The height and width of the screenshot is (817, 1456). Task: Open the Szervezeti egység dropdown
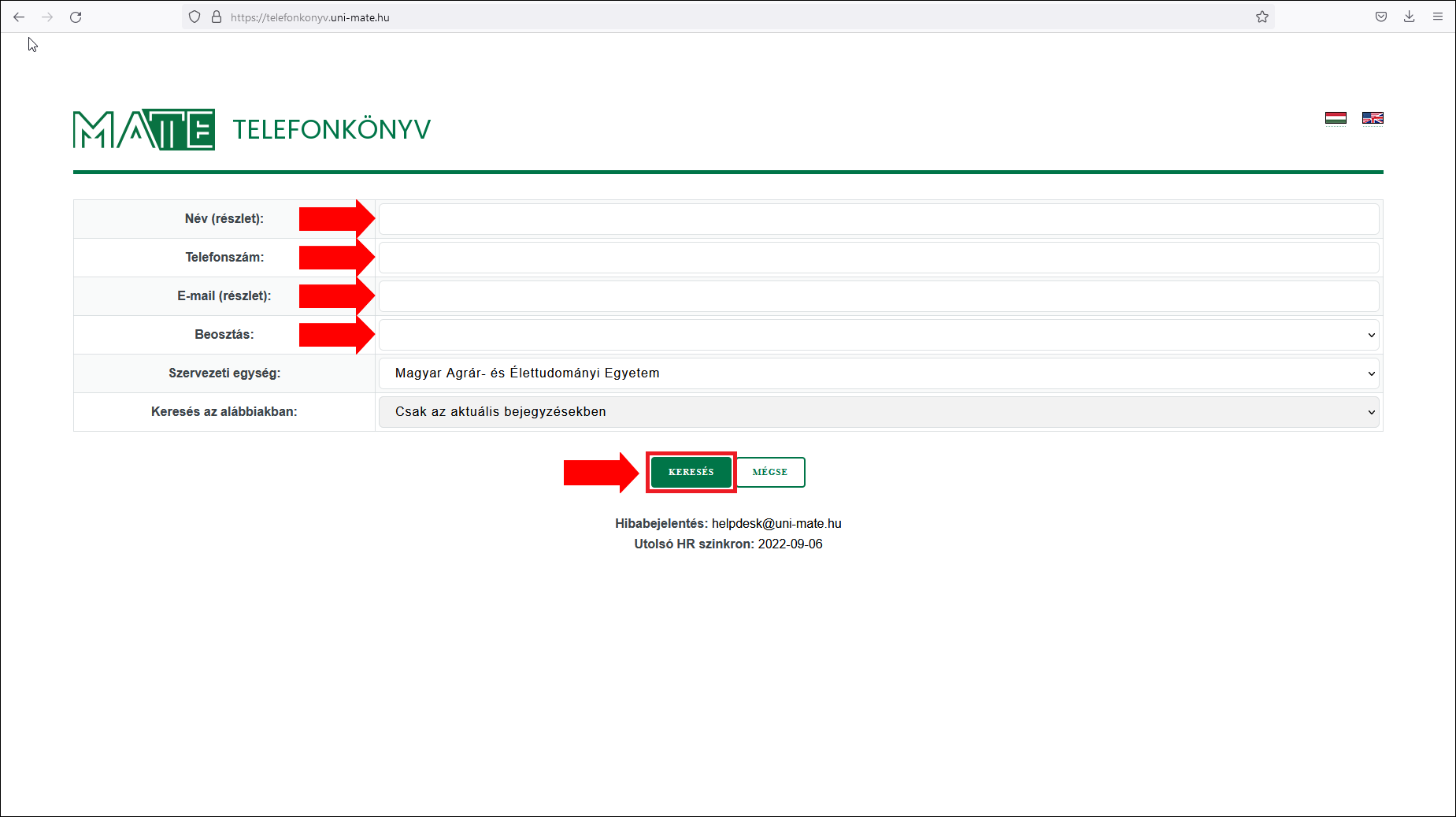point(878,373)
